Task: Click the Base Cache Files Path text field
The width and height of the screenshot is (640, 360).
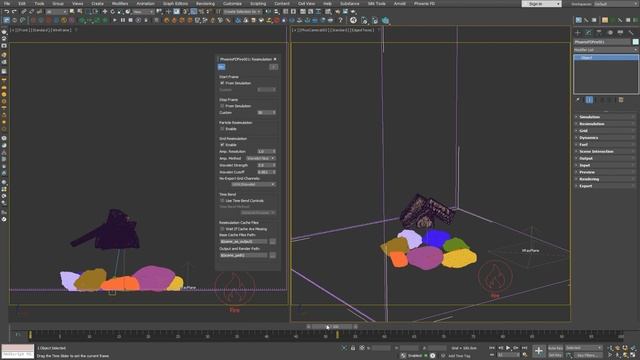Action: point(244,242)
